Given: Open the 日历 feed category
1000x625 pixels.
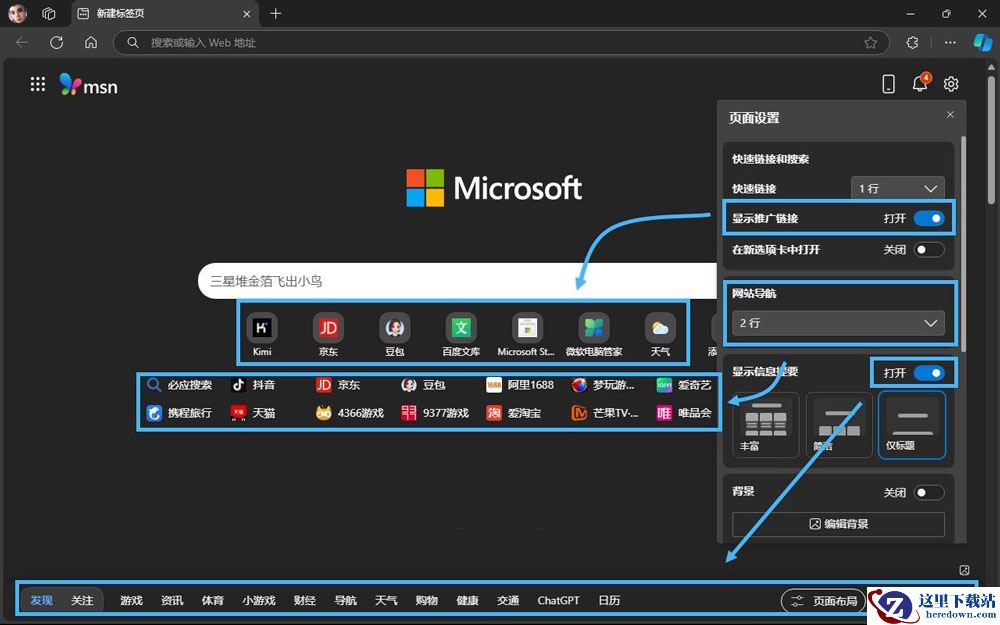Looking at the screenshot, I should [x=610, y=600].
